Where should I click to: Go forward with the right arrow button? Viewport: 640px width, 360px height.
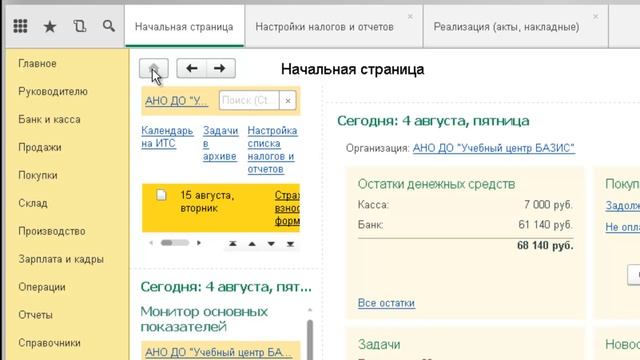220,68
